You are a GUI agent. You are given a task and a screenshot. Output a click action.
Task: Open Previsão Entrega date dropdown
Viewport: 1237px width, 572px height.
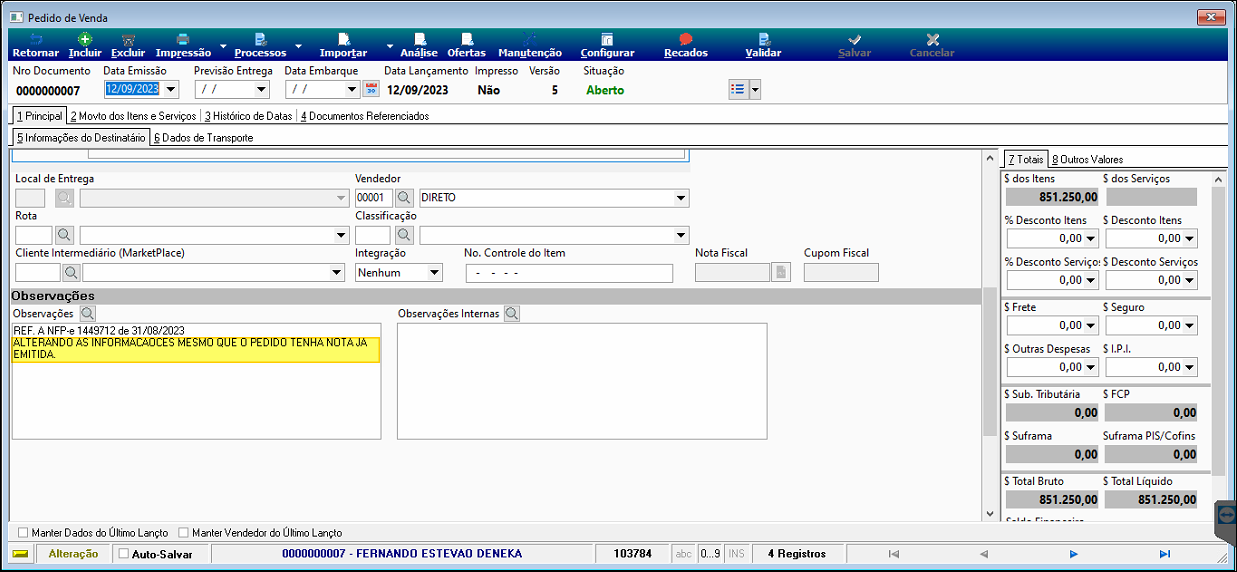point(262,89)
